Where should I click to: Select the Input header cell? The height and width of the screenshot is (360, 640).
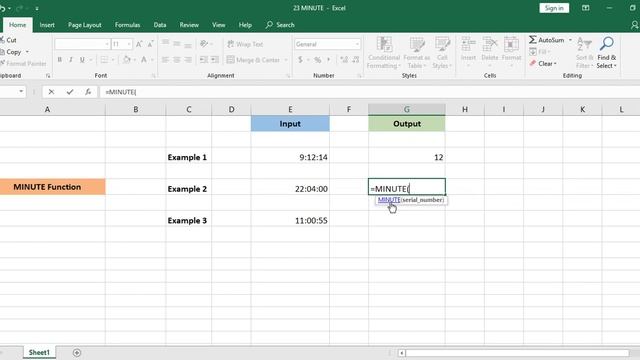[290, 124]
